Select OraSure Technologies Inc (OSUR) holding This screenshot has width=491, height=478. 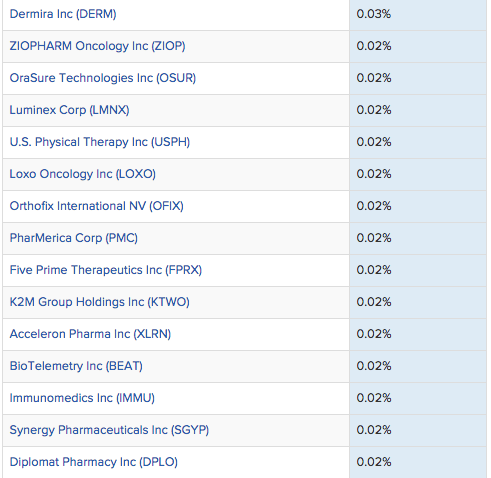click(x=103, y=78)
